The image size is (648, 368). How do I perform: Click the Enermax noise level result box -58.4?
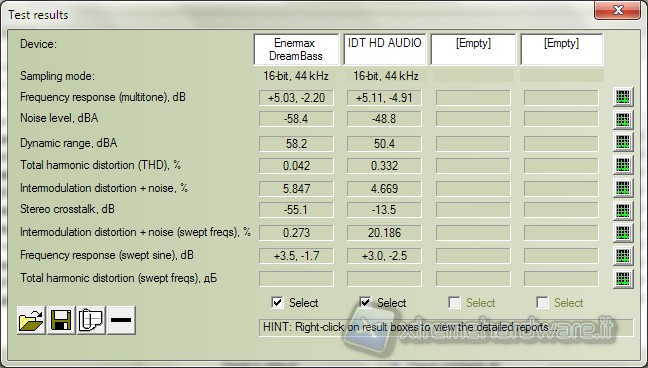pos(296,119)
